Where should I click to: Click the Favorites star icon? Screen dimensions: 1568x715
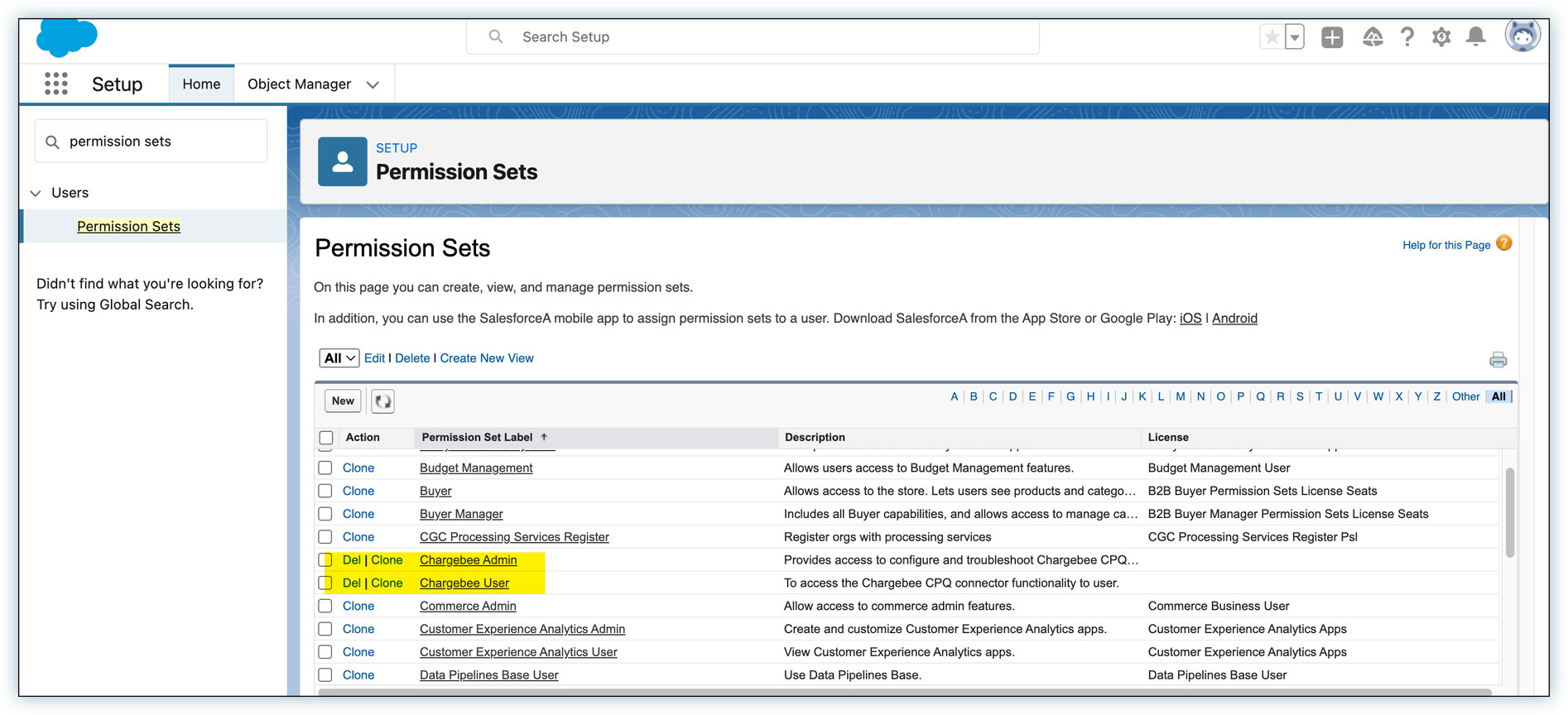(1272, 37)
